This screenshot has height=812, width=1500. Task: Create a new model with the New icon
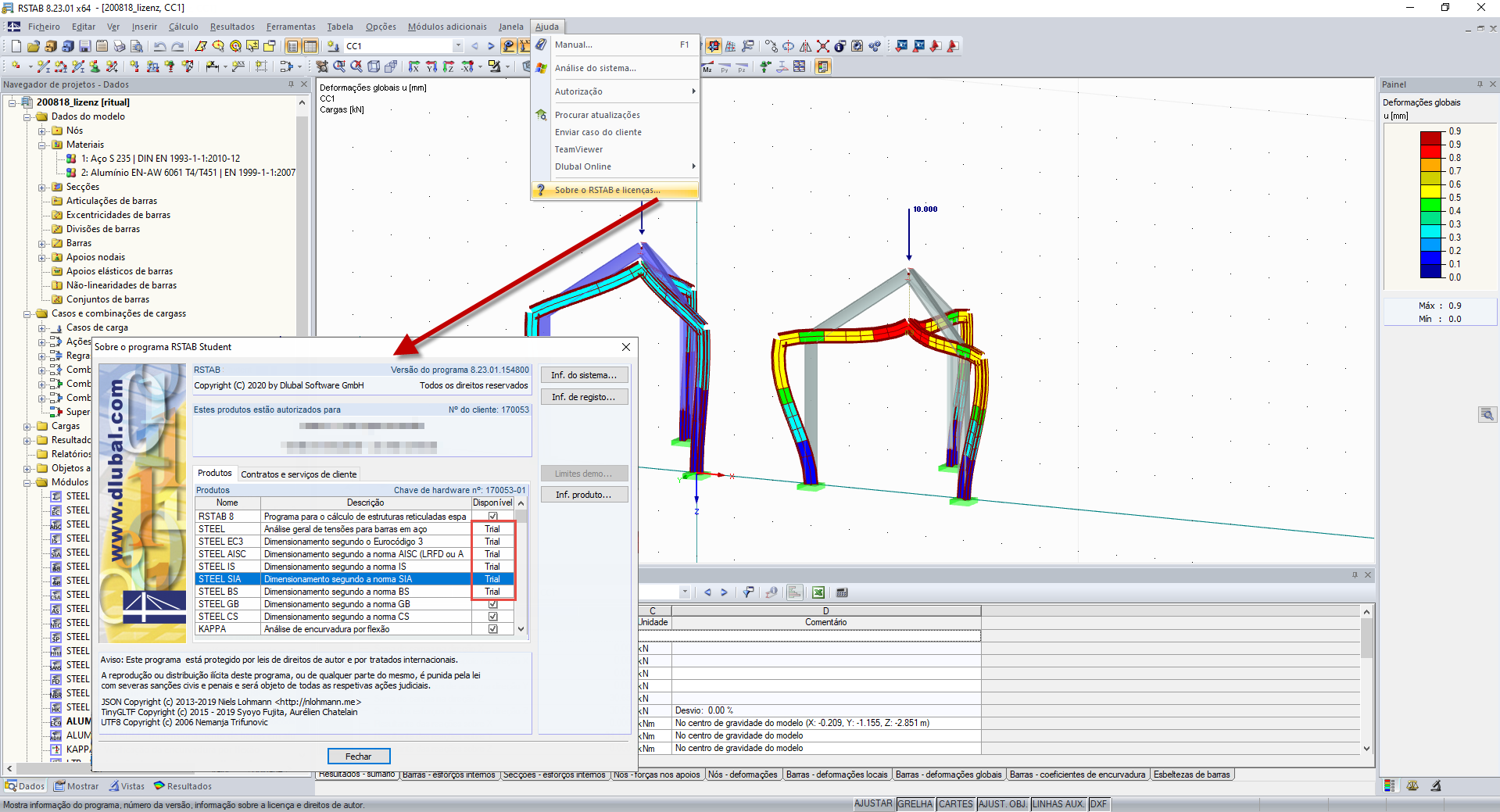16,46
